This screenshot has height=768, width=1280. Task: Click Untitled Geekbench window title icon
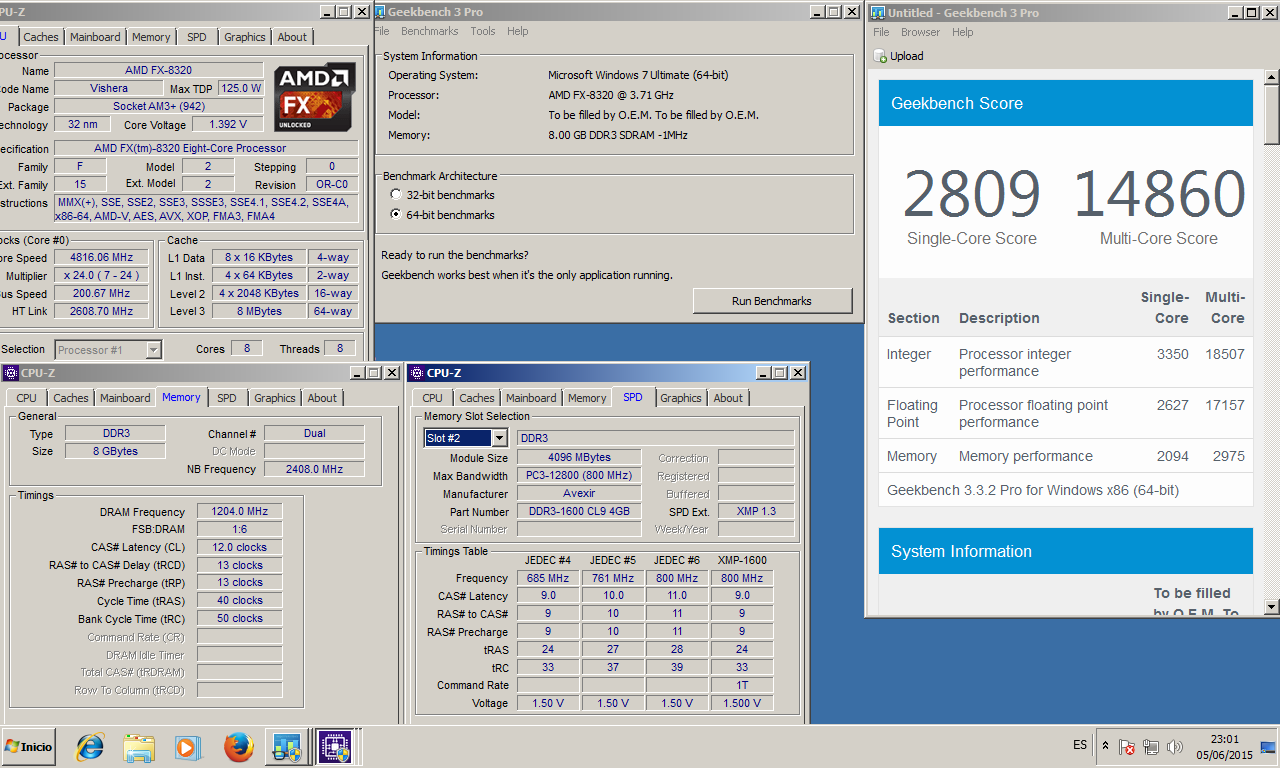click(x=877, y=13)
